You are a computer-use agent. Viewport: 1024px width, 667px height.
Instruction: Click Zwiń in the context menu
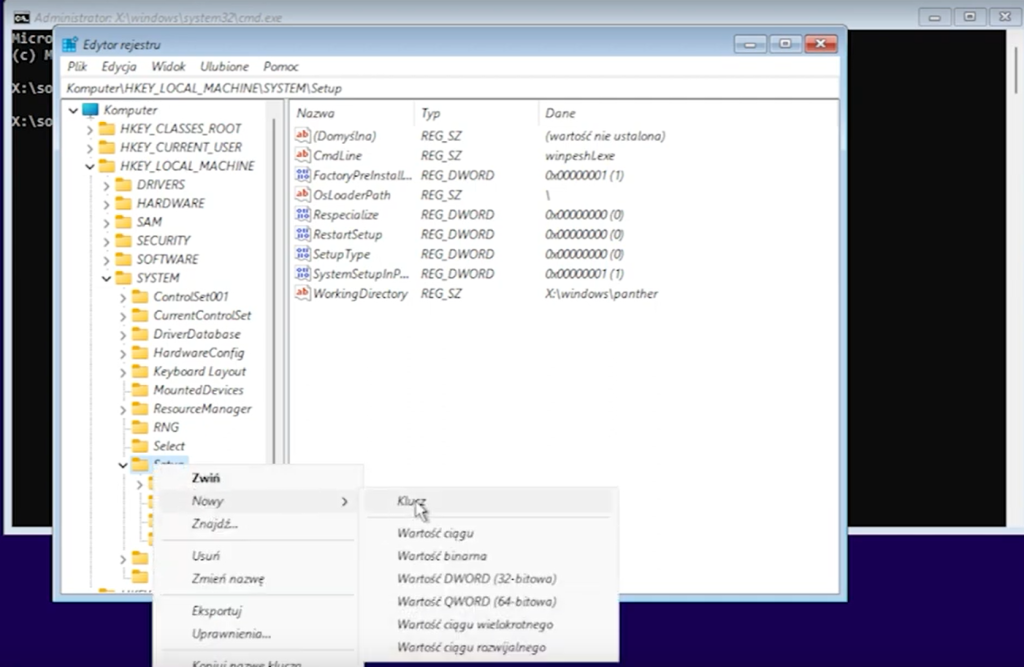[x=258, y=478]
